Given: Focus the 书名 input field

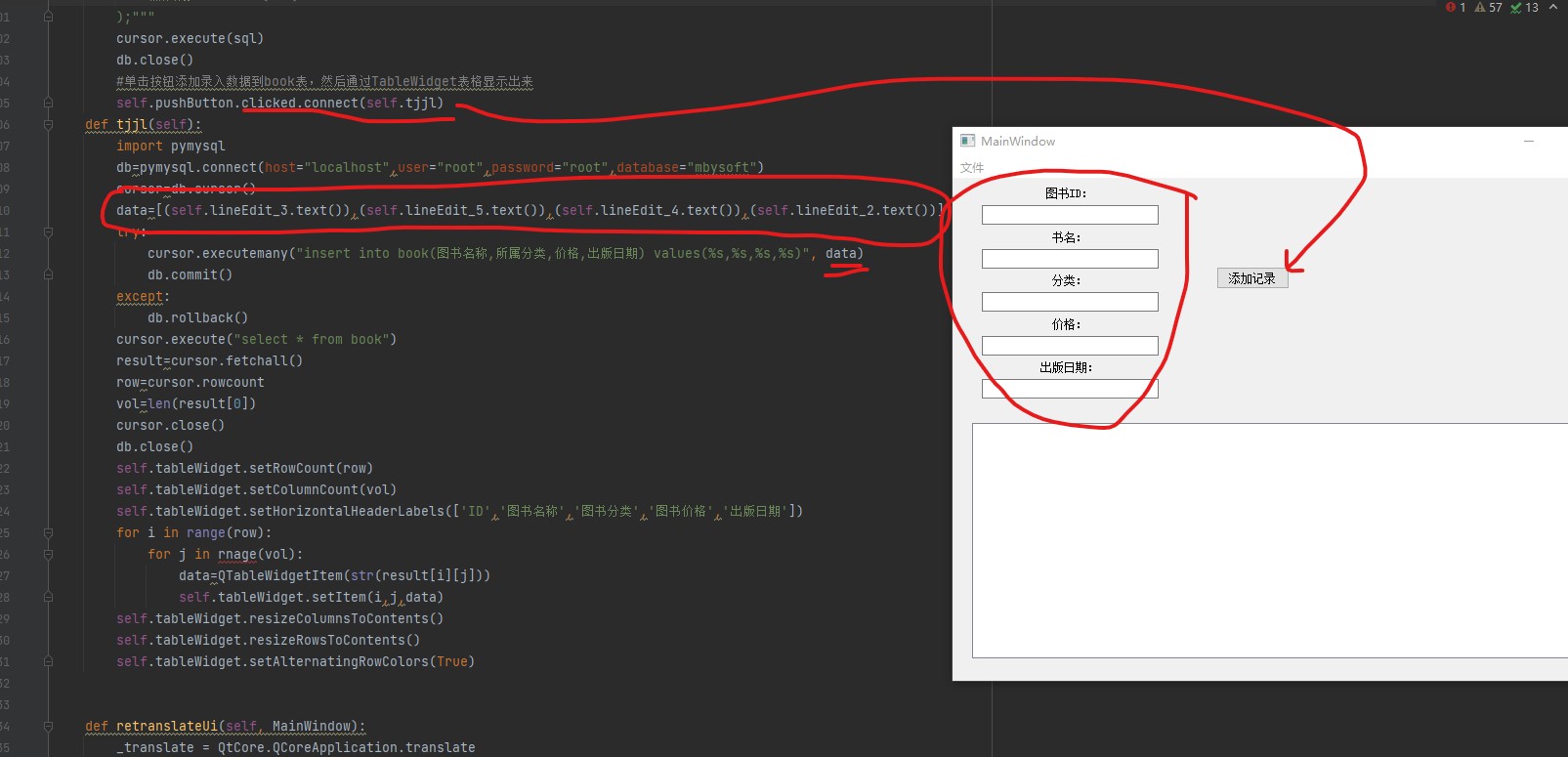Looking at the screenshot, I should click(1070, 259).
